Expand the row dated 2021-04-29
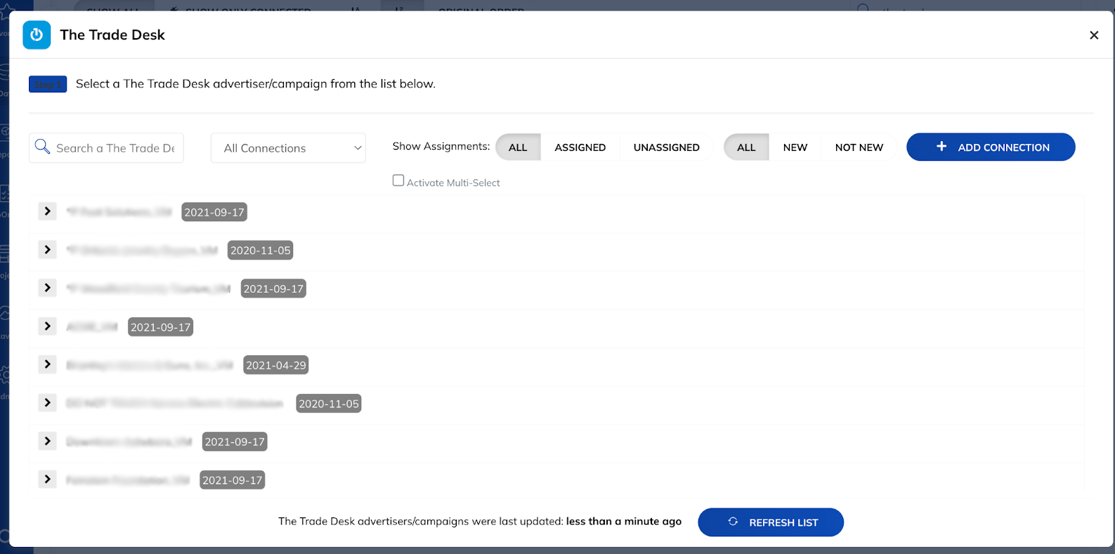 [x=47, y=365]
